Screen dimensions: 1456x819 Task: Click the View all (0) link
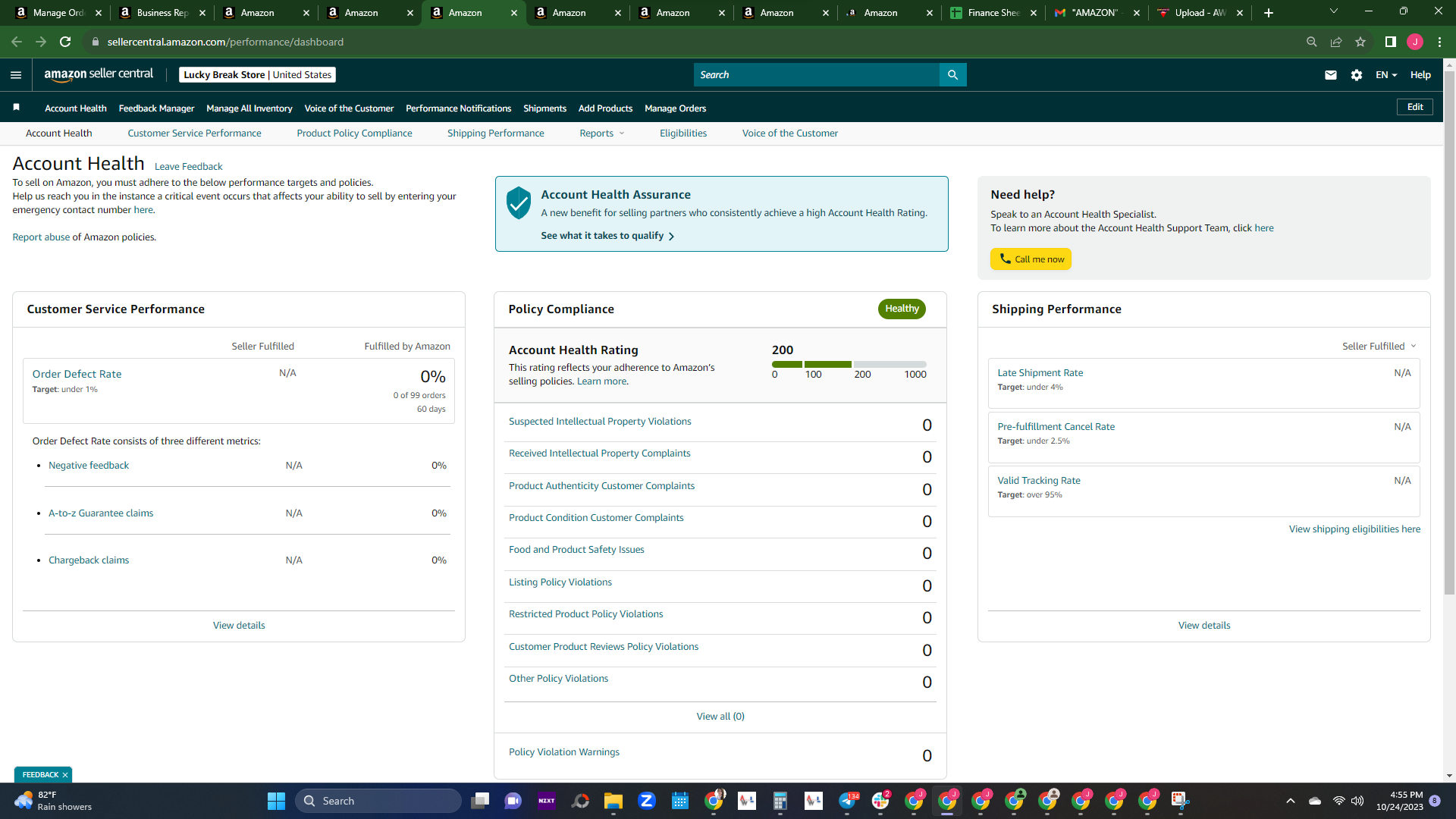click(x=720, y=717)
